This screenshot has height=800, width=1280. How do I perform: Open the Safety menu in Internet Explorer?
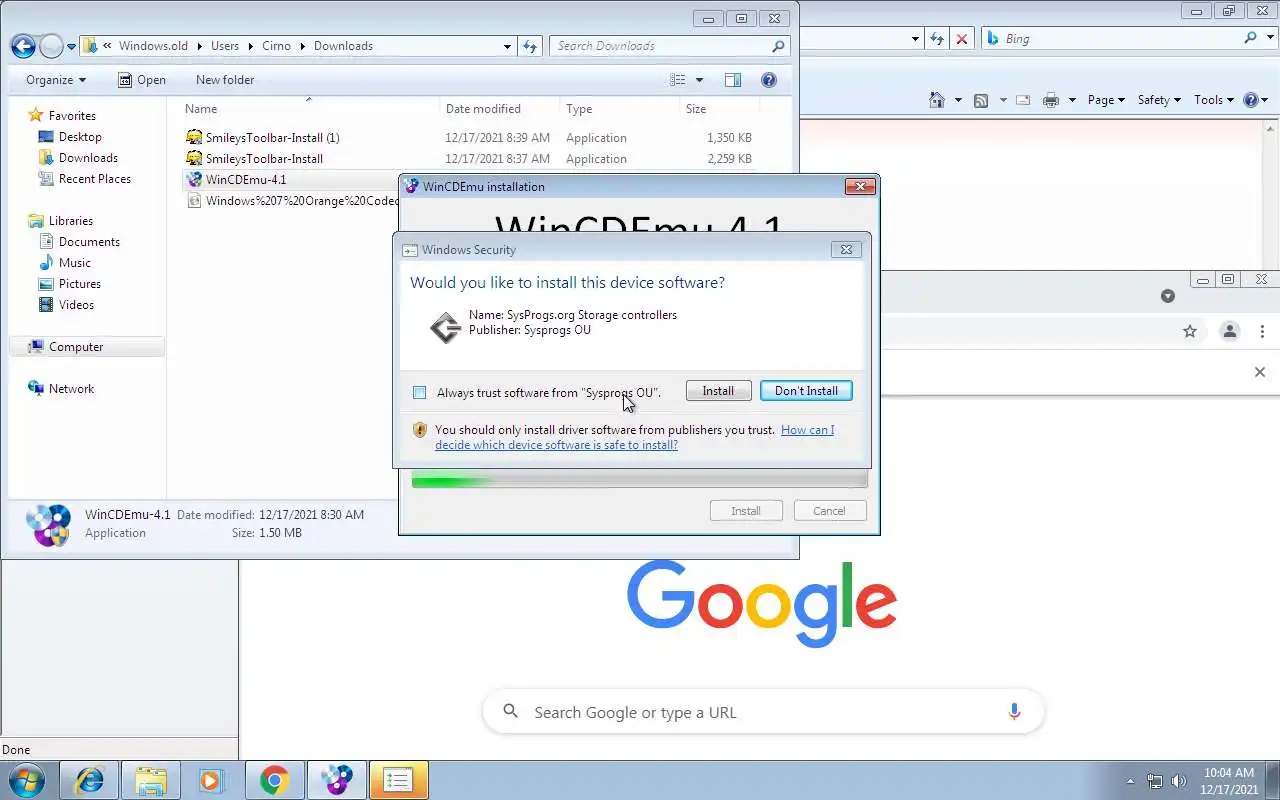click(1159, 100)
